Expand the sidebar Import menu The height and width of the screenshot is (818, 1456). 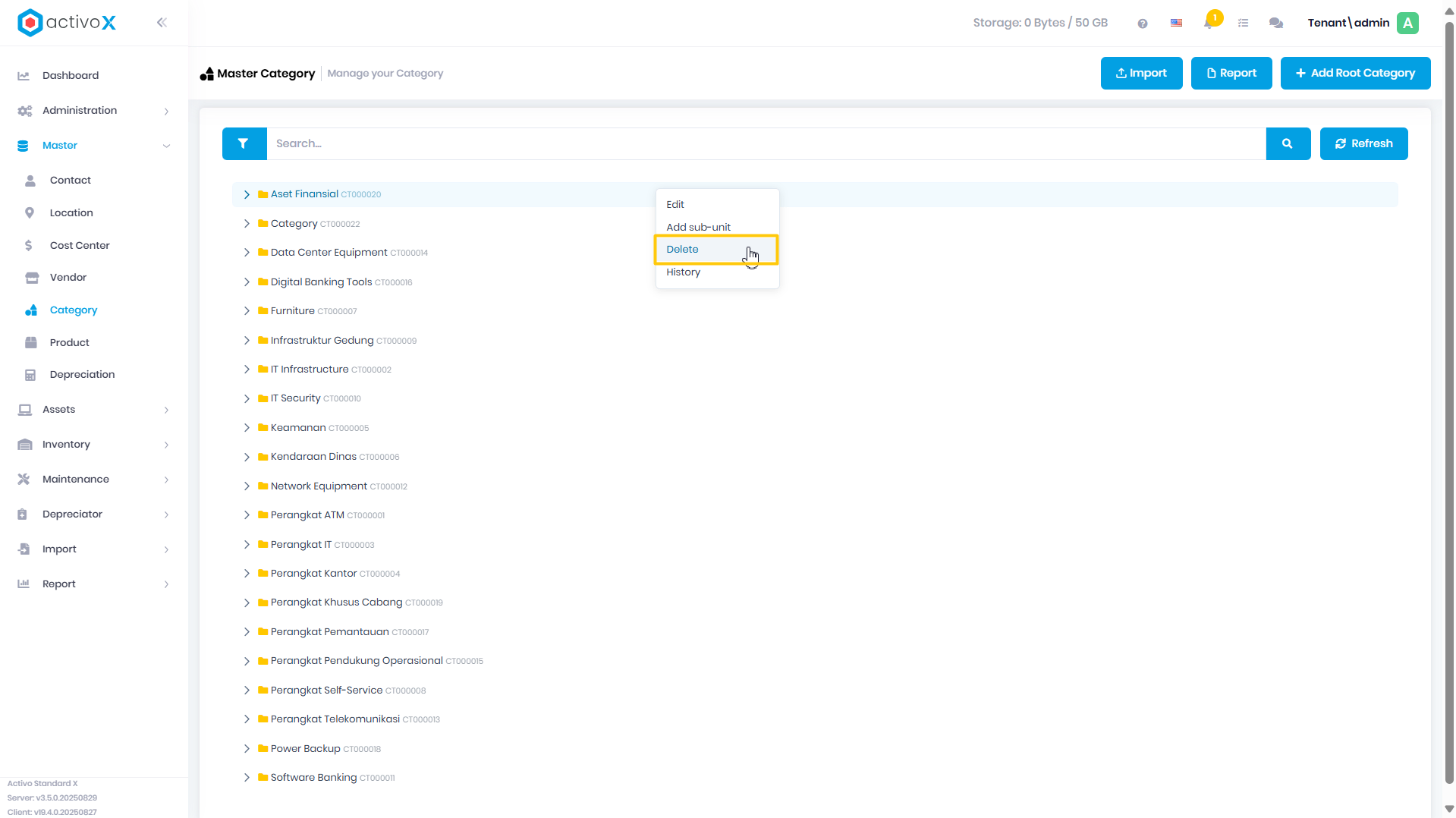tap(94, 549)
